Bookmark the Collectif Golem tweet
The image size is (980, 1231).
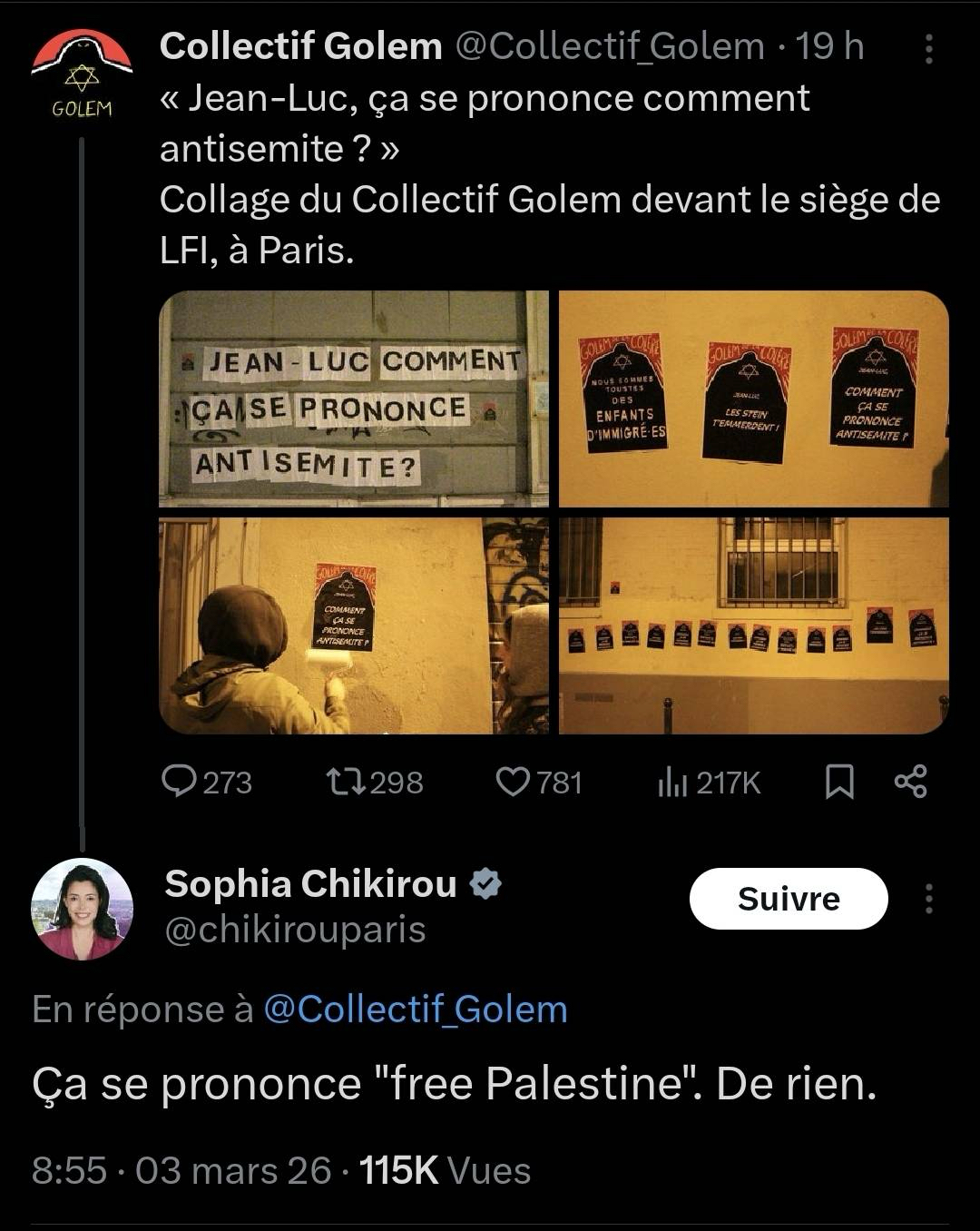pyautogui.click(x=839, y=782)
